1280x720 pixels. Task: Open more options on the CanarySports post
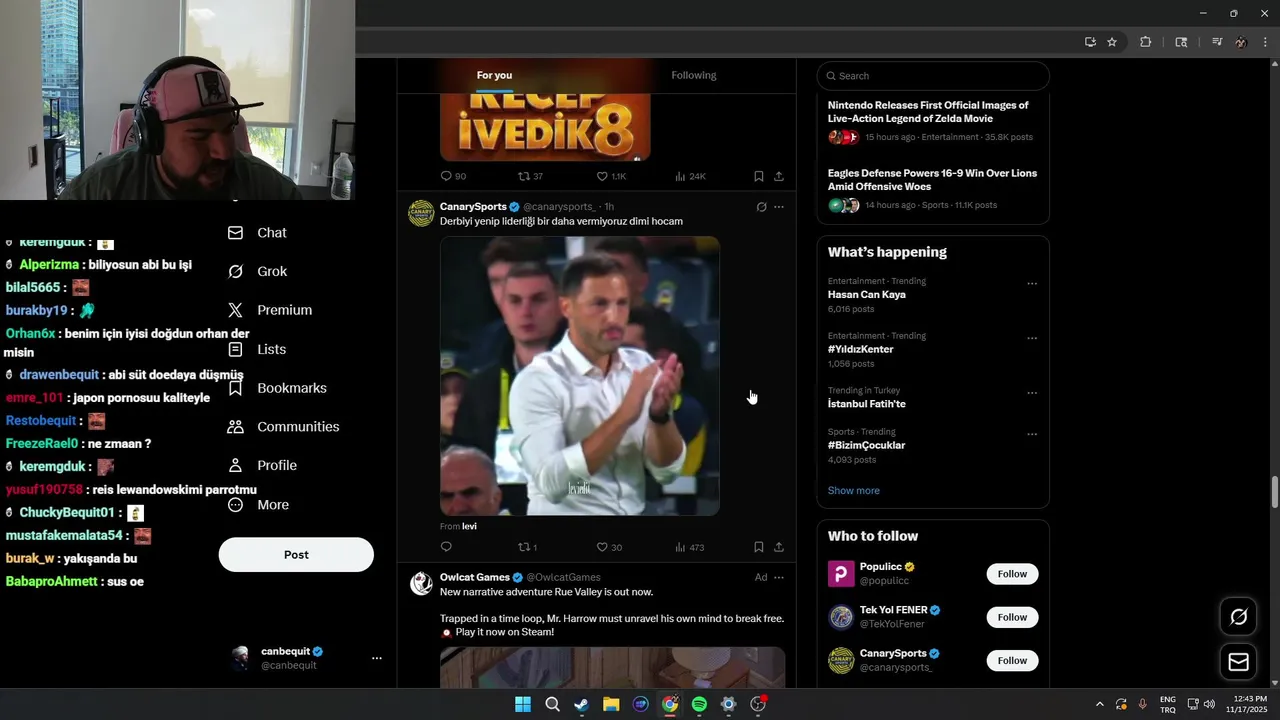click(x=779, y=207)
